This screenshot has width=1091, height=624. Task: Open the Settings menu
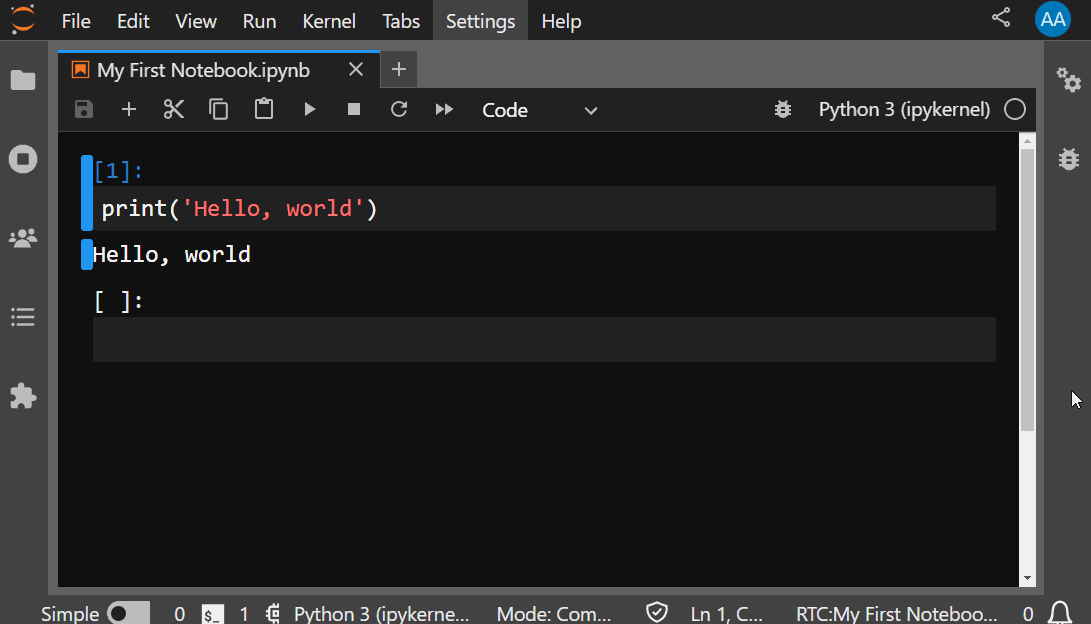[x=480, y=21]
